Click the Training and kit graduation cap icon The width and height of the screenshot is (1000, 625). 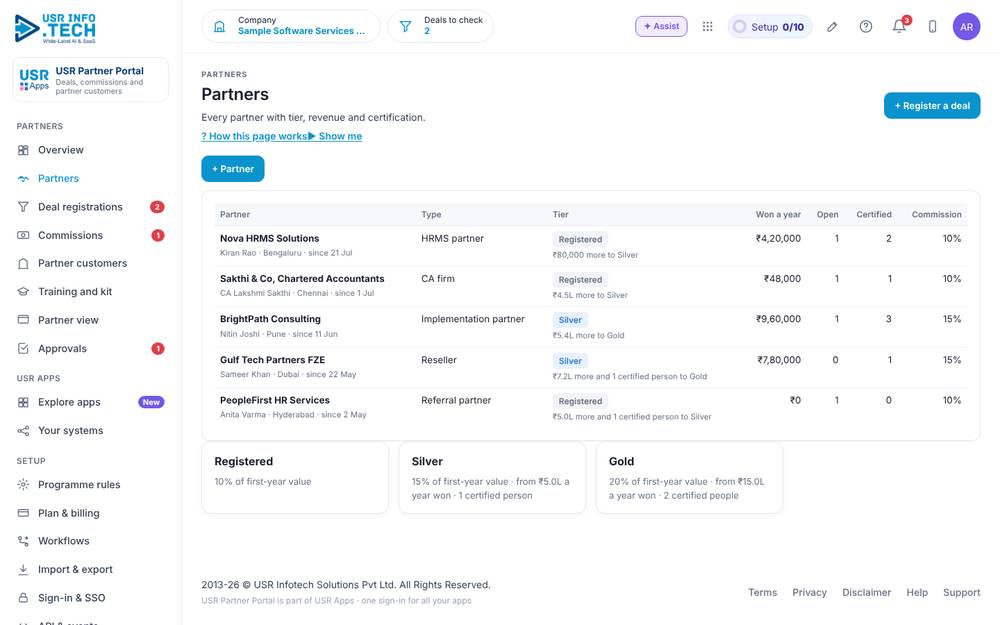(23, 291)
